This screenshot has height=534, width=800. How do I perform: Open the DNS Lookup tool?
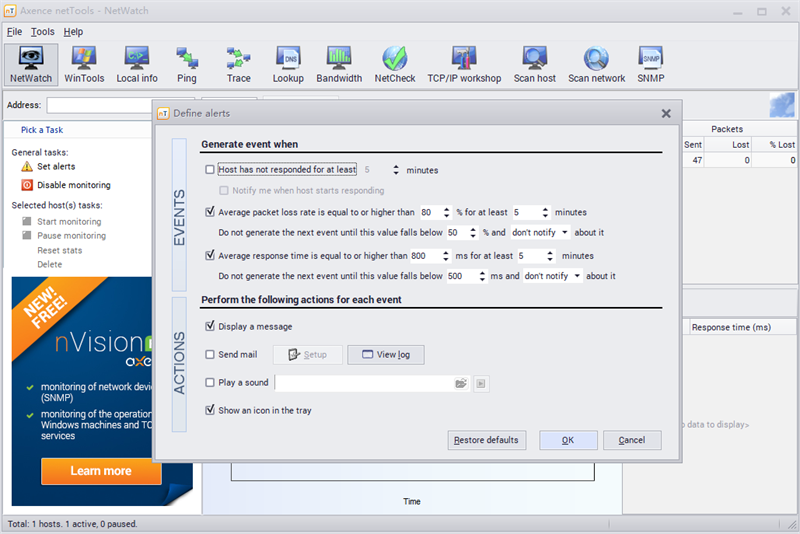[288, 64]
